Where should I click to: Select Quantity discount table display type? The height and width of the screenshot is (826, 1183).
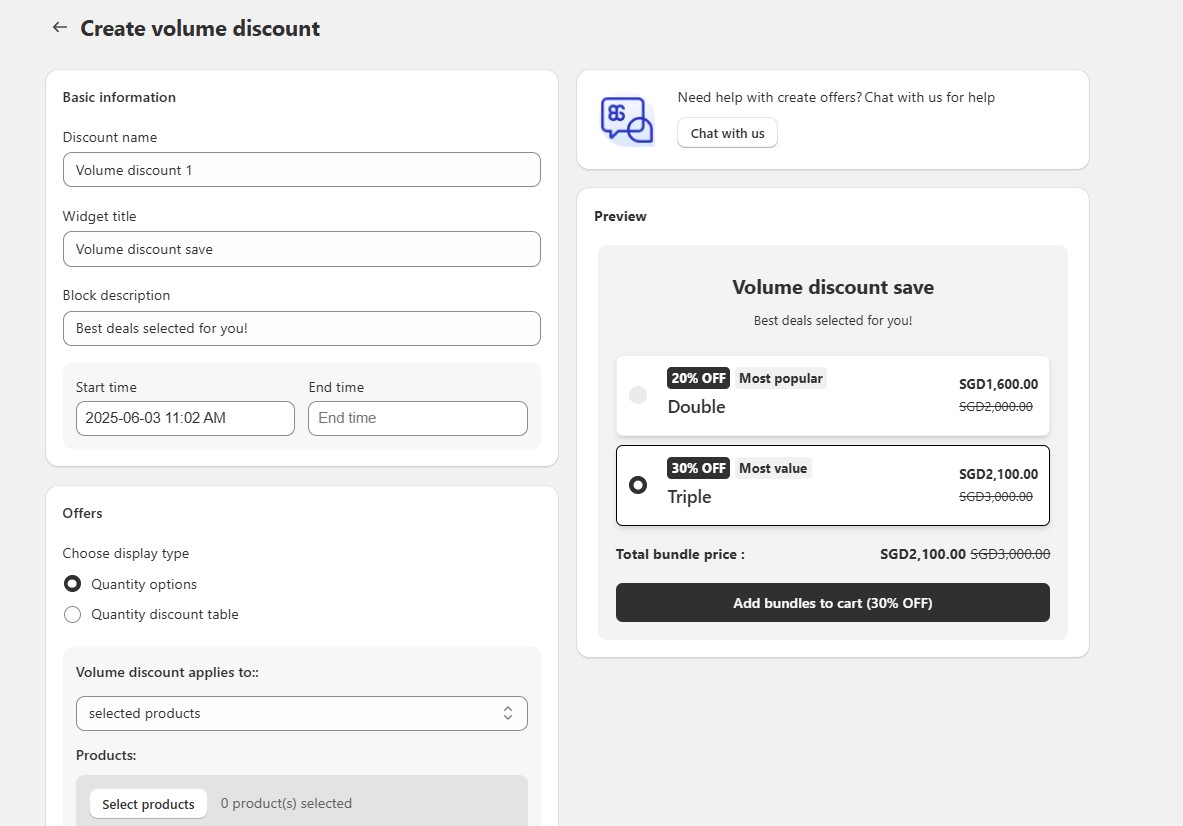pyautogui.click(x=72, y=615)
